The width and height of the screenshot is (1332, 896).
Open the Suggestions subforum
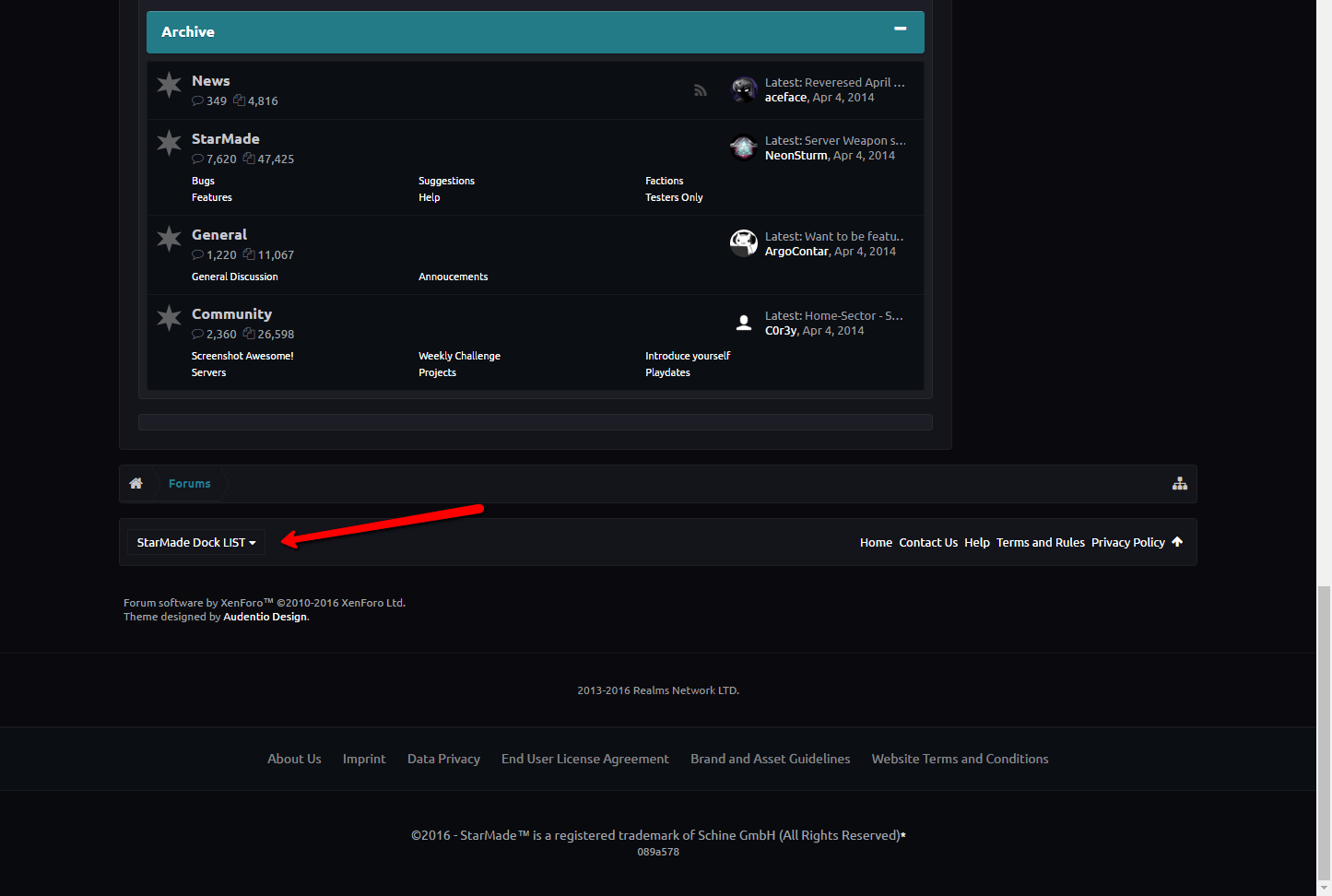(x=446, y=182)
